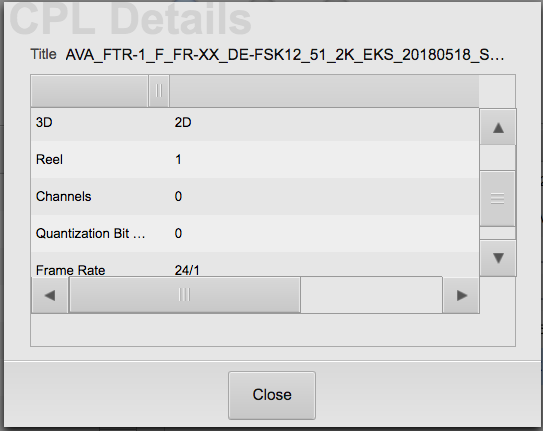The width and height of the screenshot is (543, 431).
Task: Click the vertical scrollbar up arrow
Action: click(x=498, y=127)
